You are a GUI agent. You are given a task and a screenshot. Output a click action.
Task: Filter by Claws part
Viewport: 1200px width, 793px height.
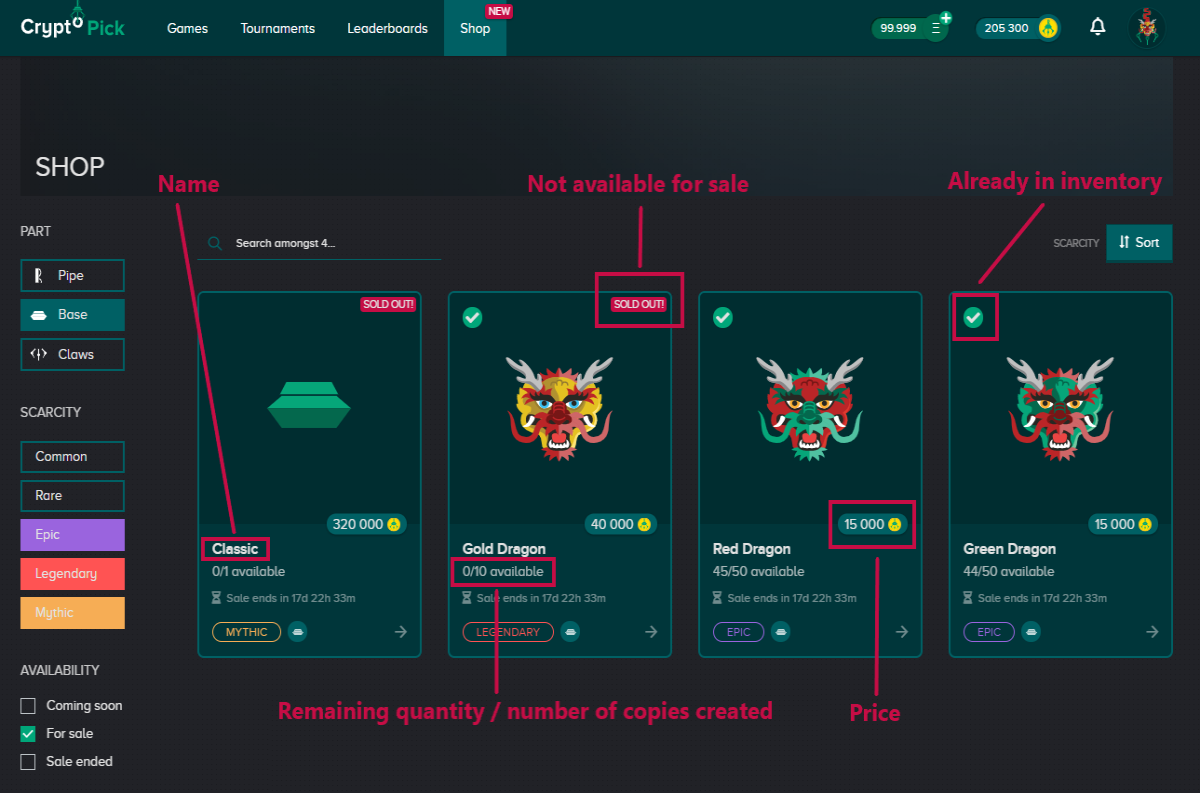point(72,354)
